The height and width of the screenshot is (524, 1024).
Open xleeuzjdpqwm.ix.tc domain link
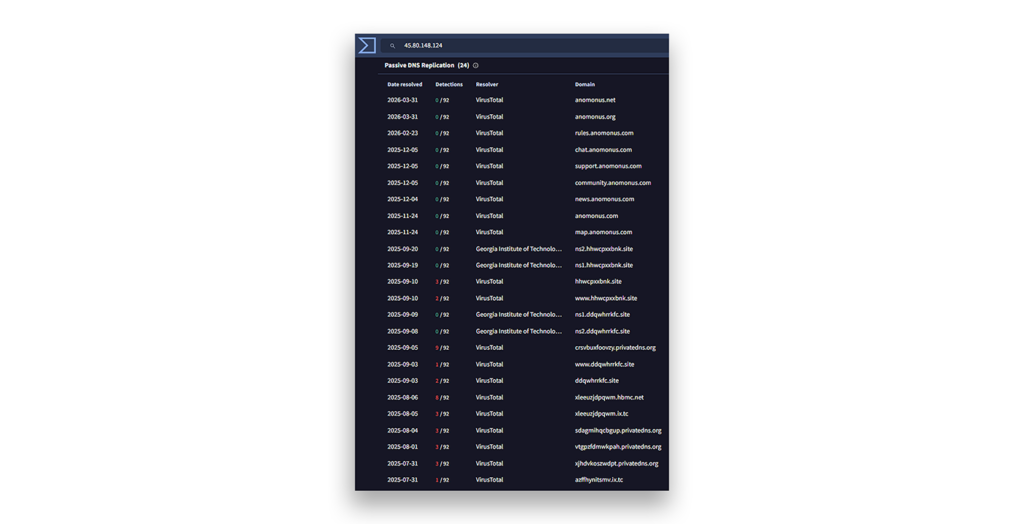(601, 414)
